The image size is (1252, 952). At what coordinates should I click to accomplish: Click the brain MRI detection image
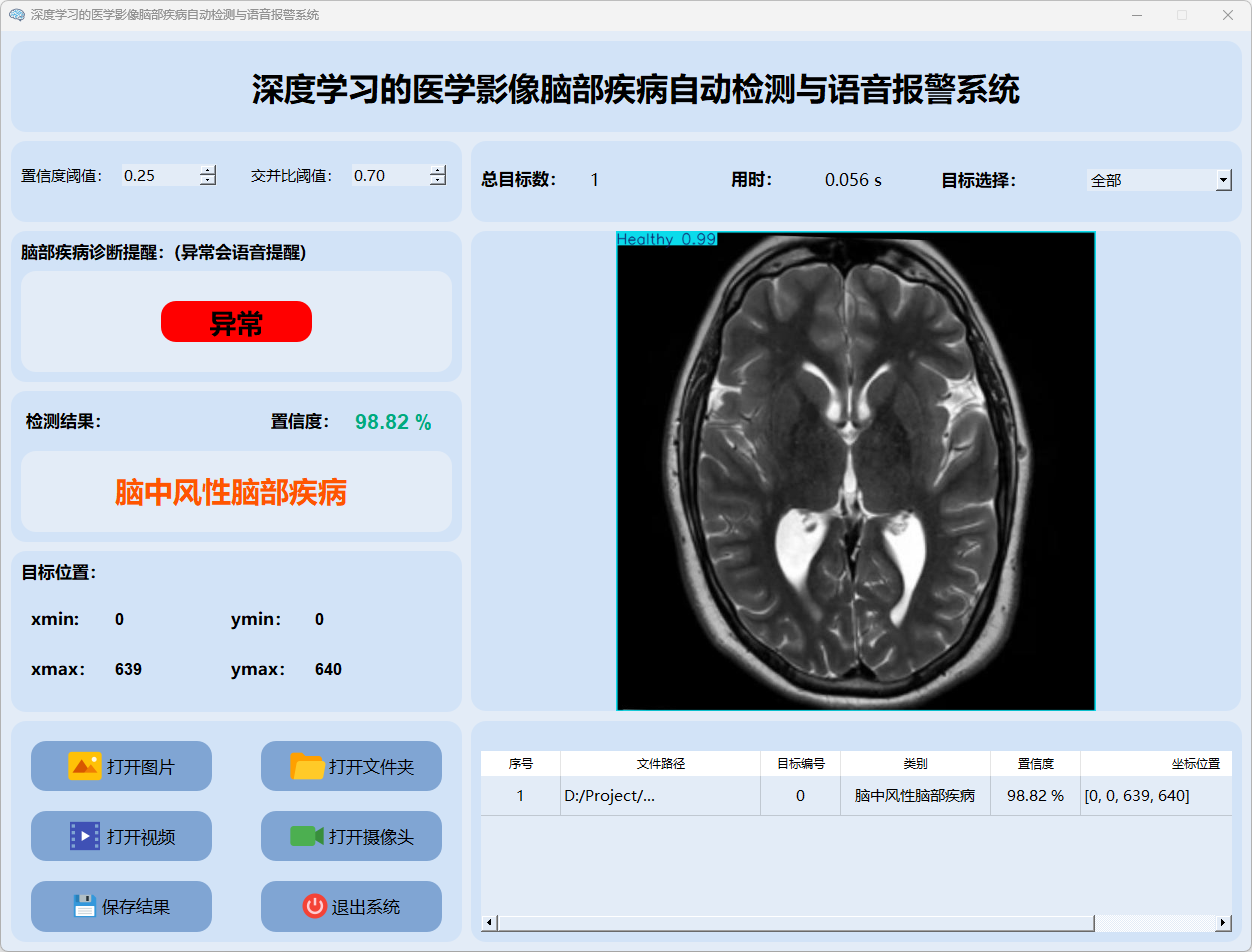(x=856, y=471)
